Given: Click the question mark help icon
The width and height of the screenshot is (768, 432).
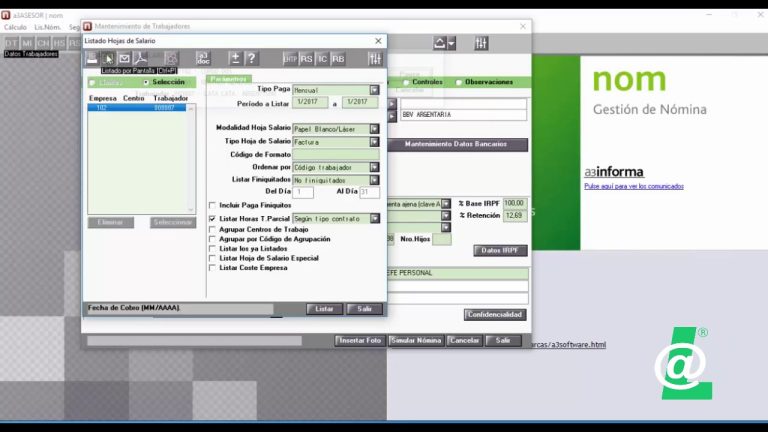Looking at the screenshot, I should pyautogui.click(x=252, y=58).
